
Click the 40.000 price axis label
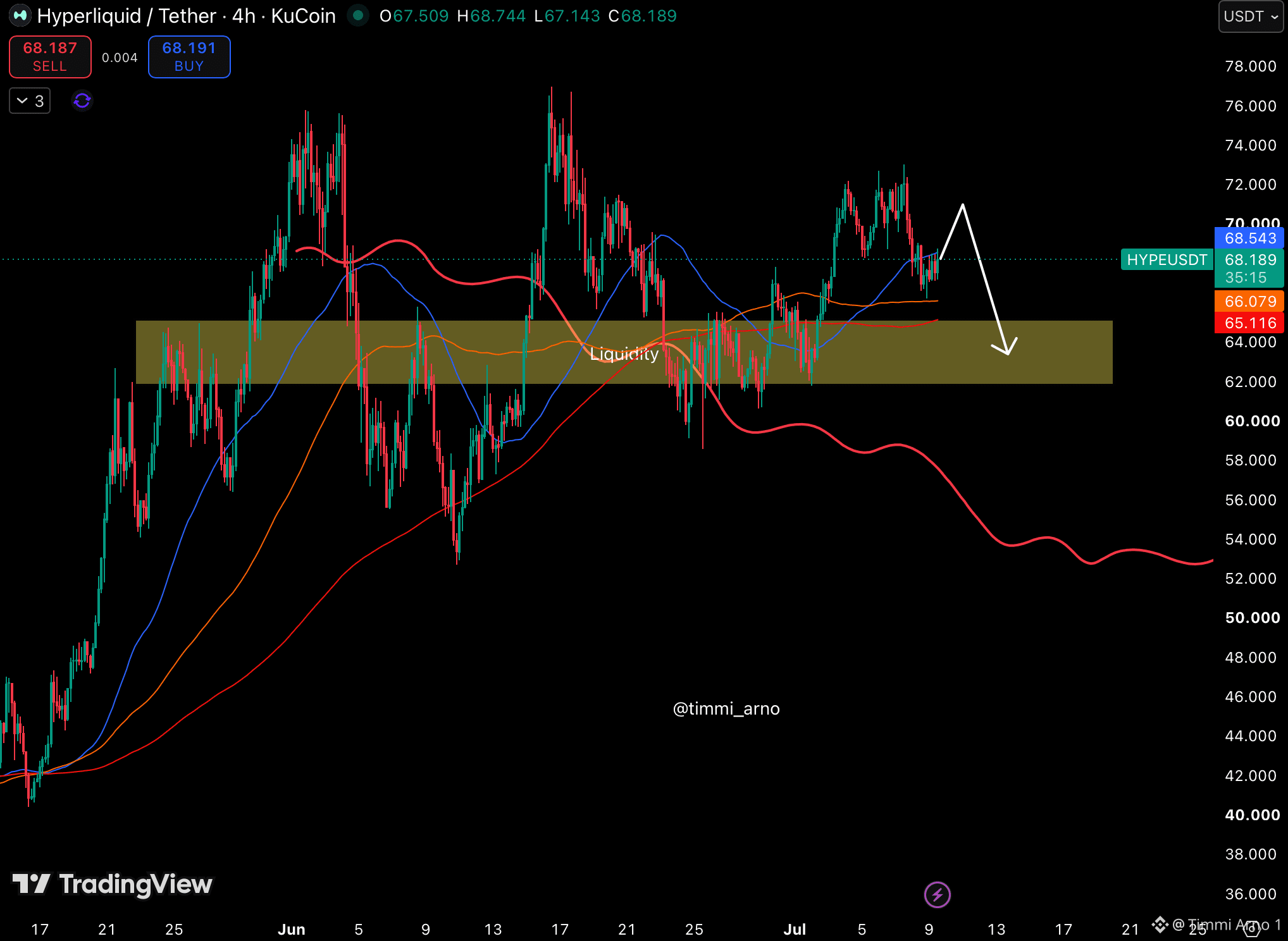click(x=1253, y=815)
